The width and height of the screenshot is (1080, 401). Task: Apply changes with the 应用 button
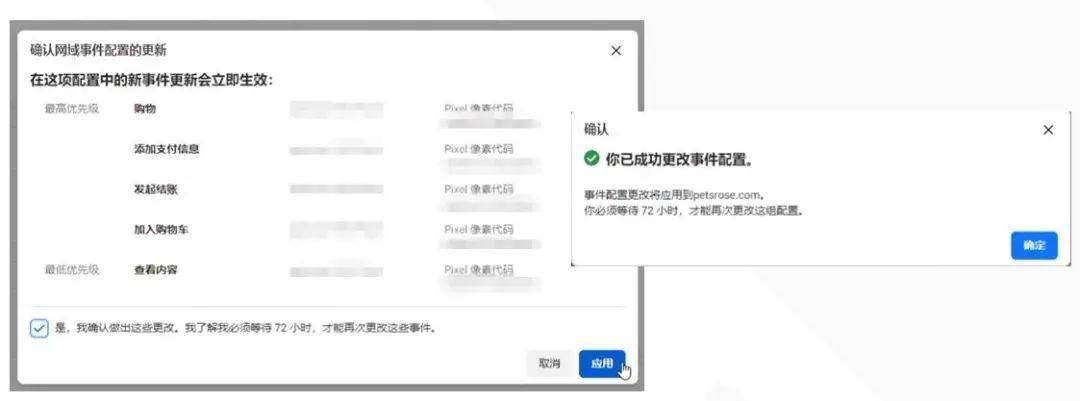[602, 363]
